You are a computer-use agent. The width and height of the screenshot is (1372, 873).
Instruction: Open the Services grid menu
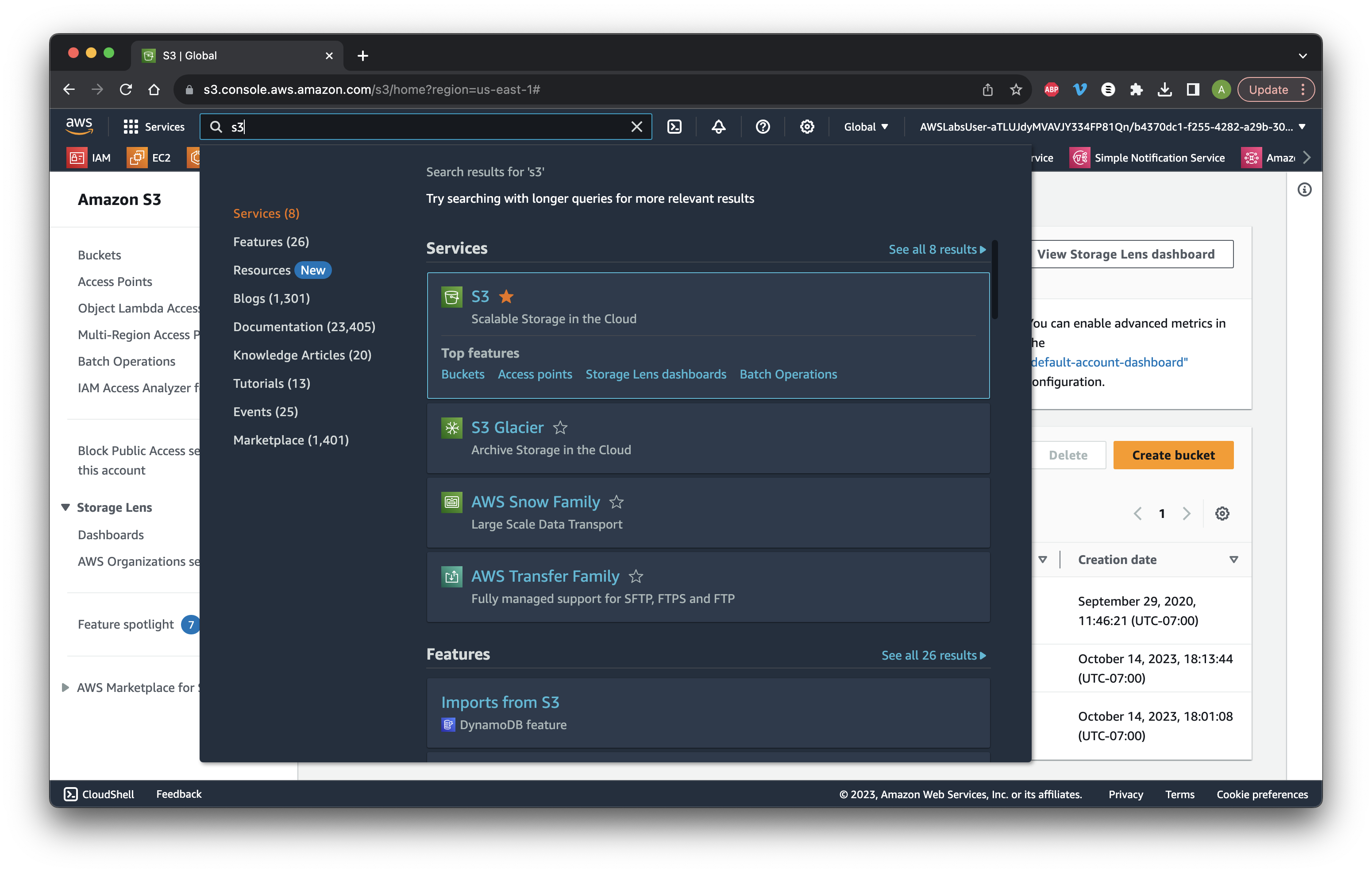(x=154, y=127)
